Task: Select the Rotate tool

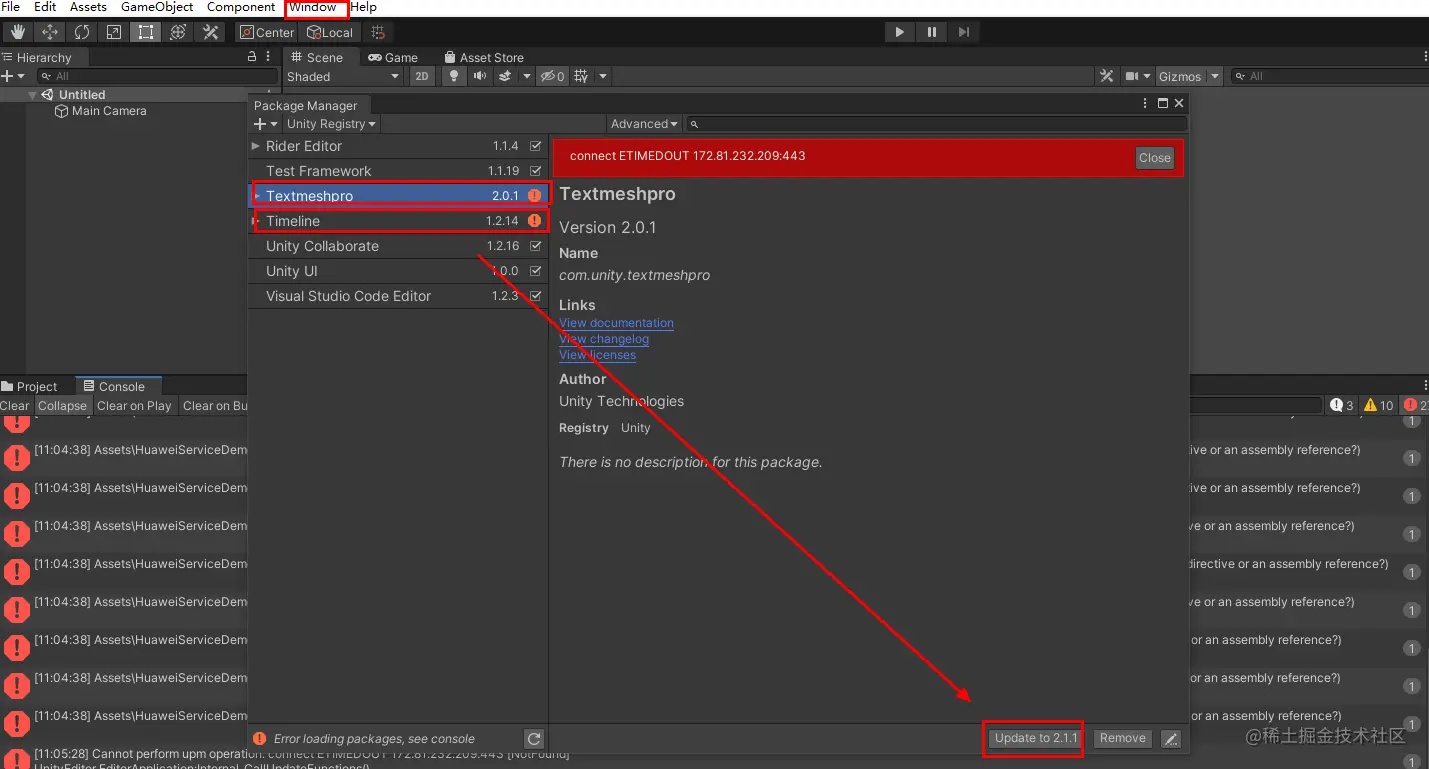Action: click(82, 32)
